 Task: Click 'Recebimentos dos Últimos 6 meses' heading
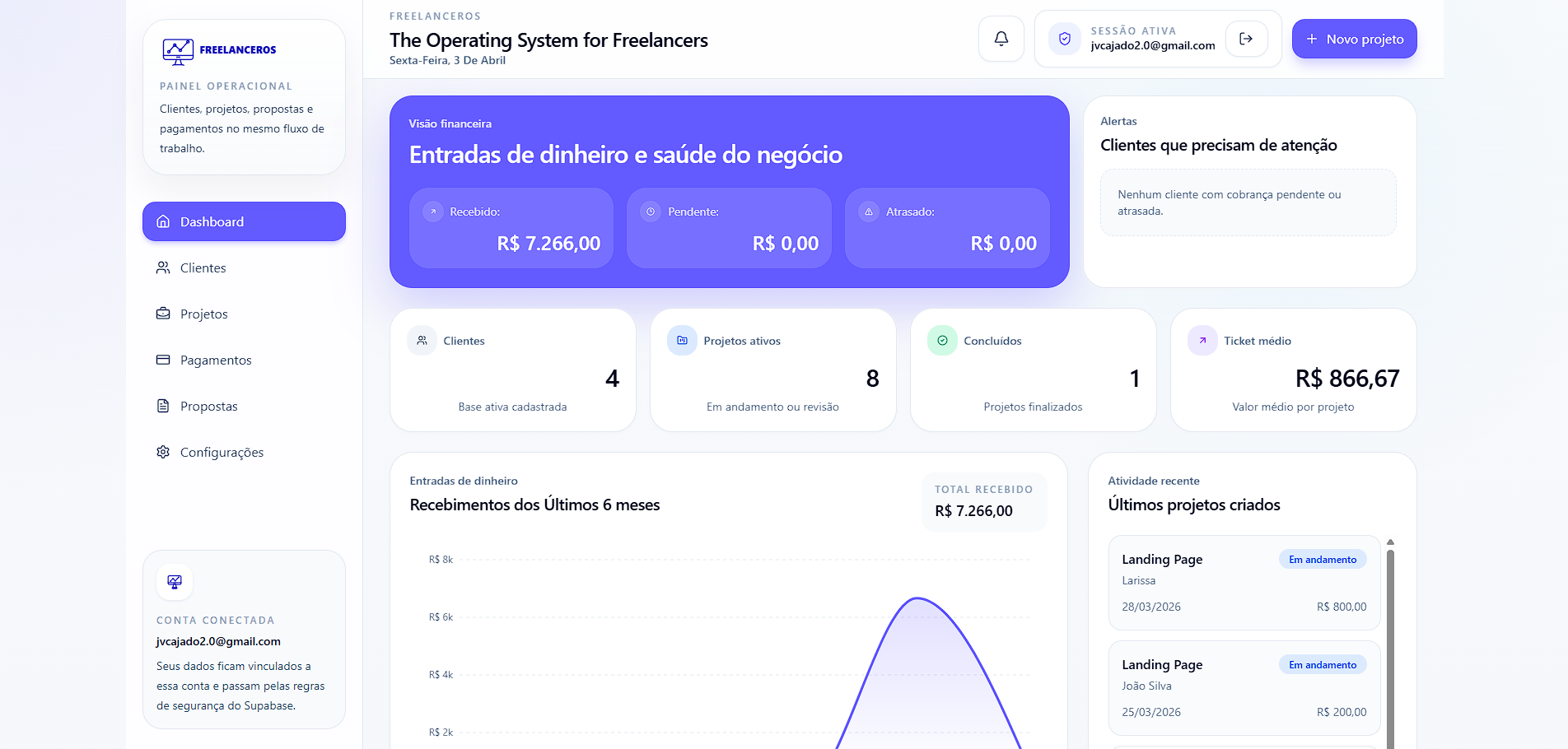coord(534,505)
